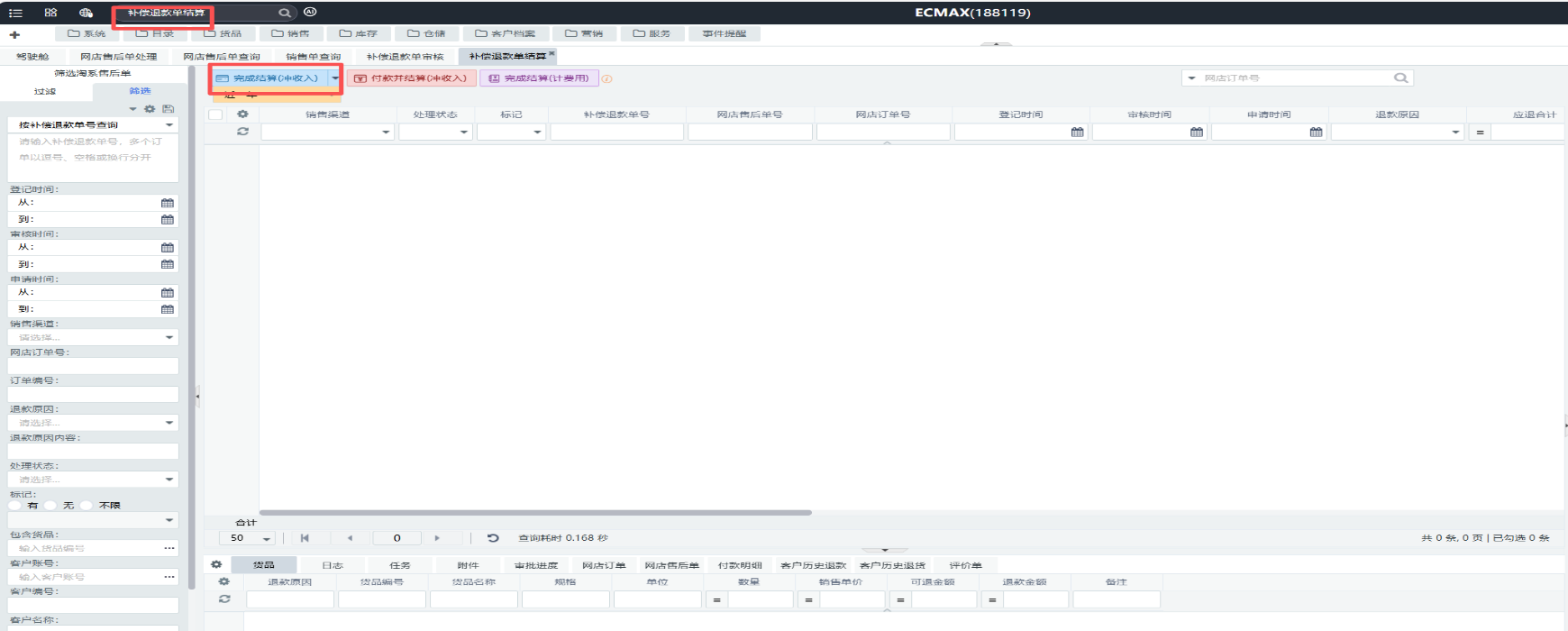The width and height of the screenshot is (1568, 631).
Task: Click the 完成结算(计费用) button
Action: tap(539, 78)
